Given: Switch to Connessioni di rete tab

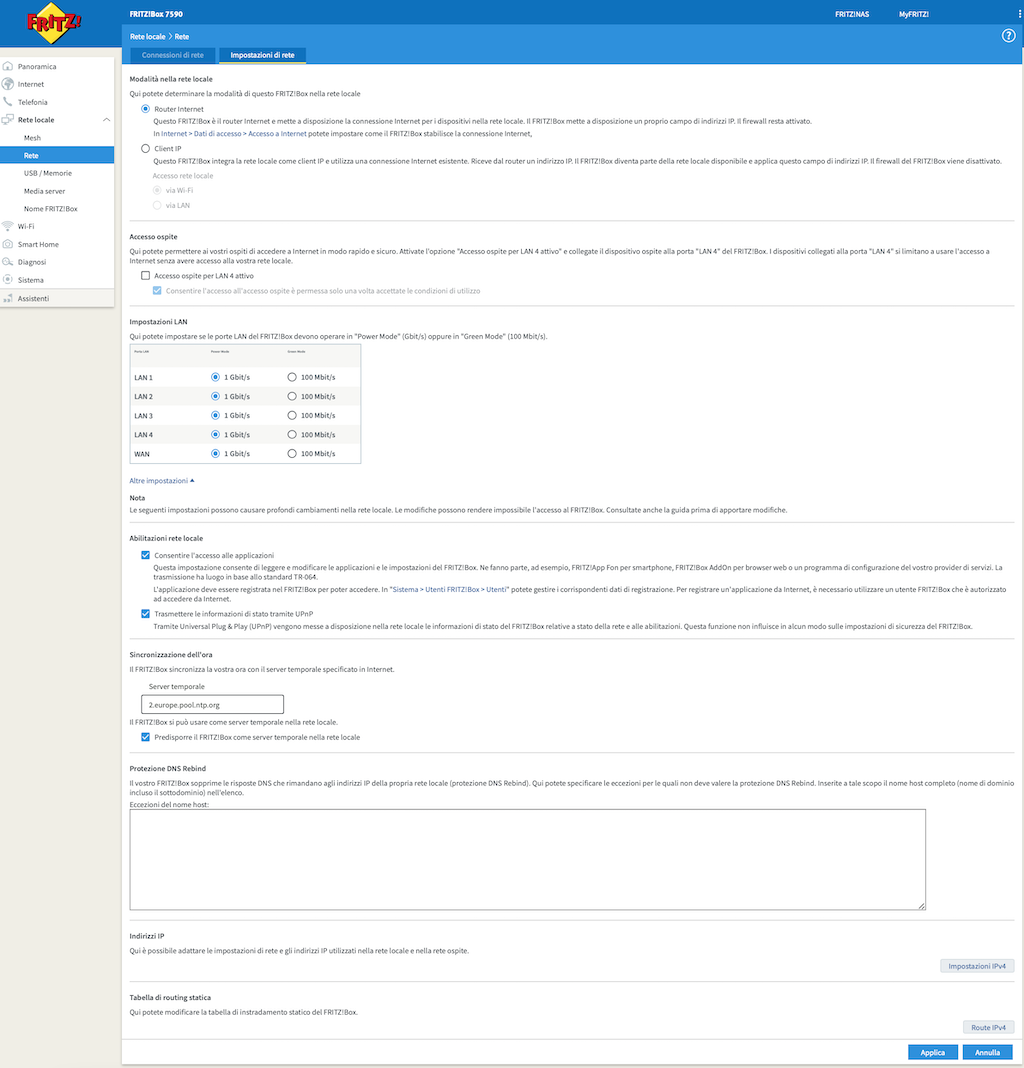Looking at the screenshot, I should [x=173, y=56].
